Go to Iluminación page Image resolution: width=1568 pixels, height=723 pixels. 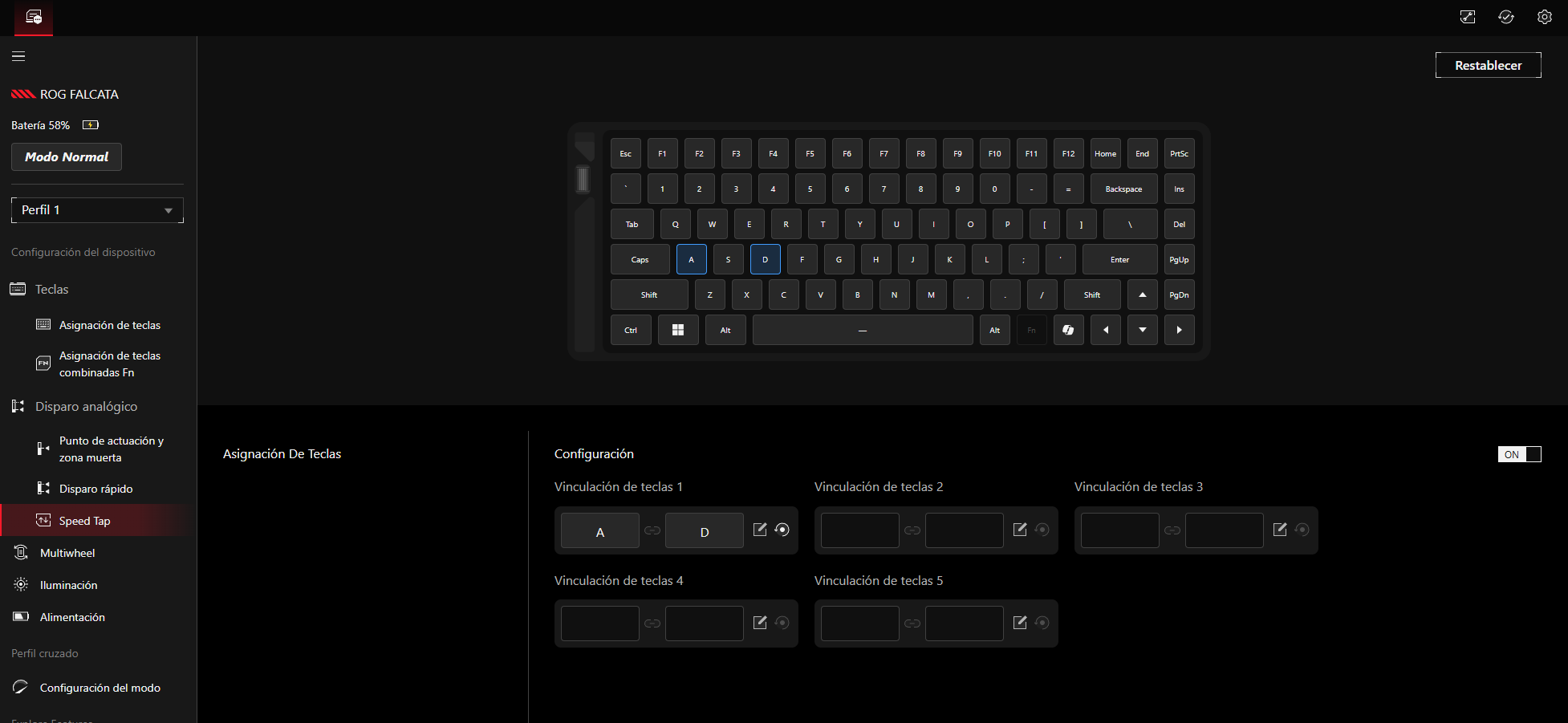[x=68, y=585]
